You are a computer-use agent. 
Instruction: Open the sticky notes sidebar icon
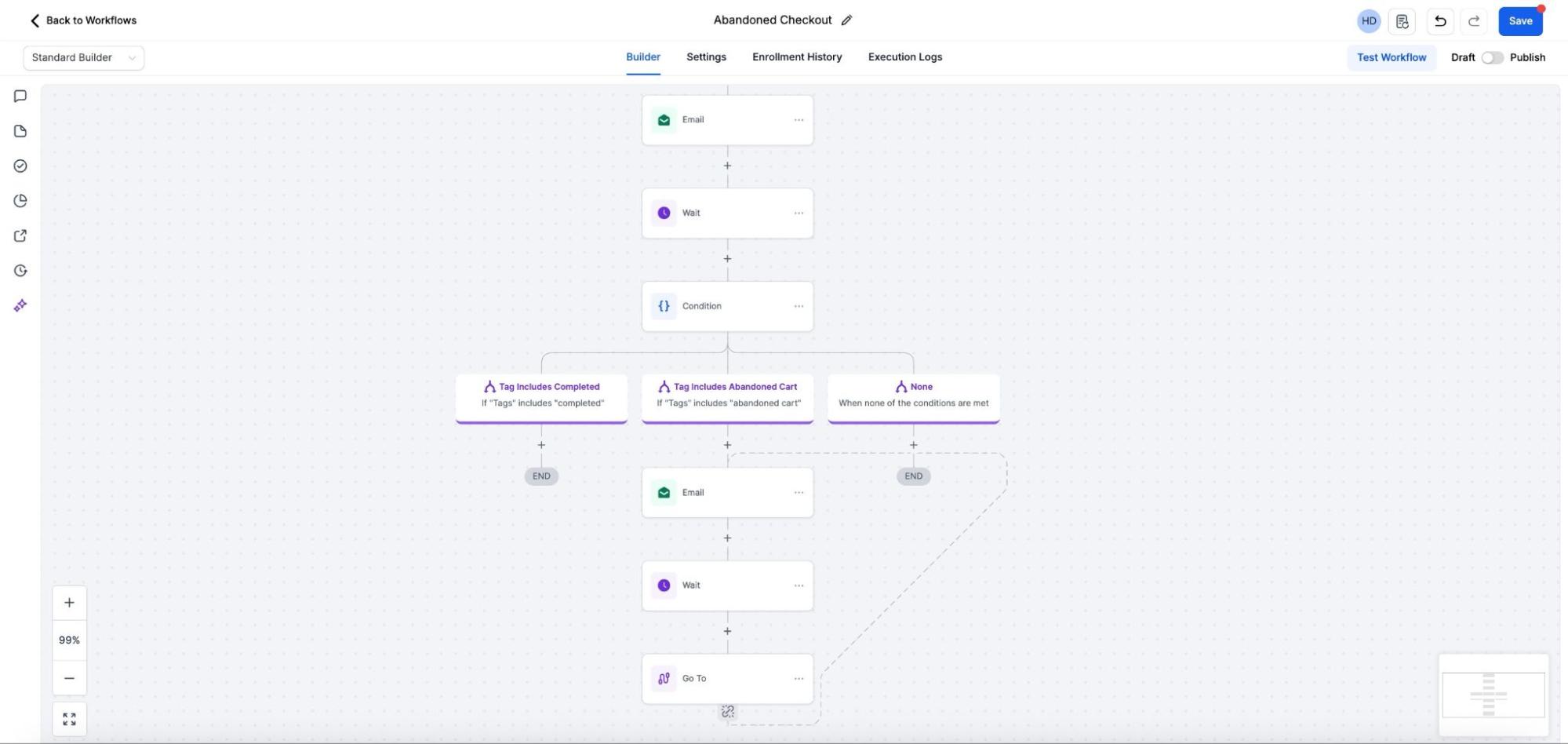(x=20, y=131)
